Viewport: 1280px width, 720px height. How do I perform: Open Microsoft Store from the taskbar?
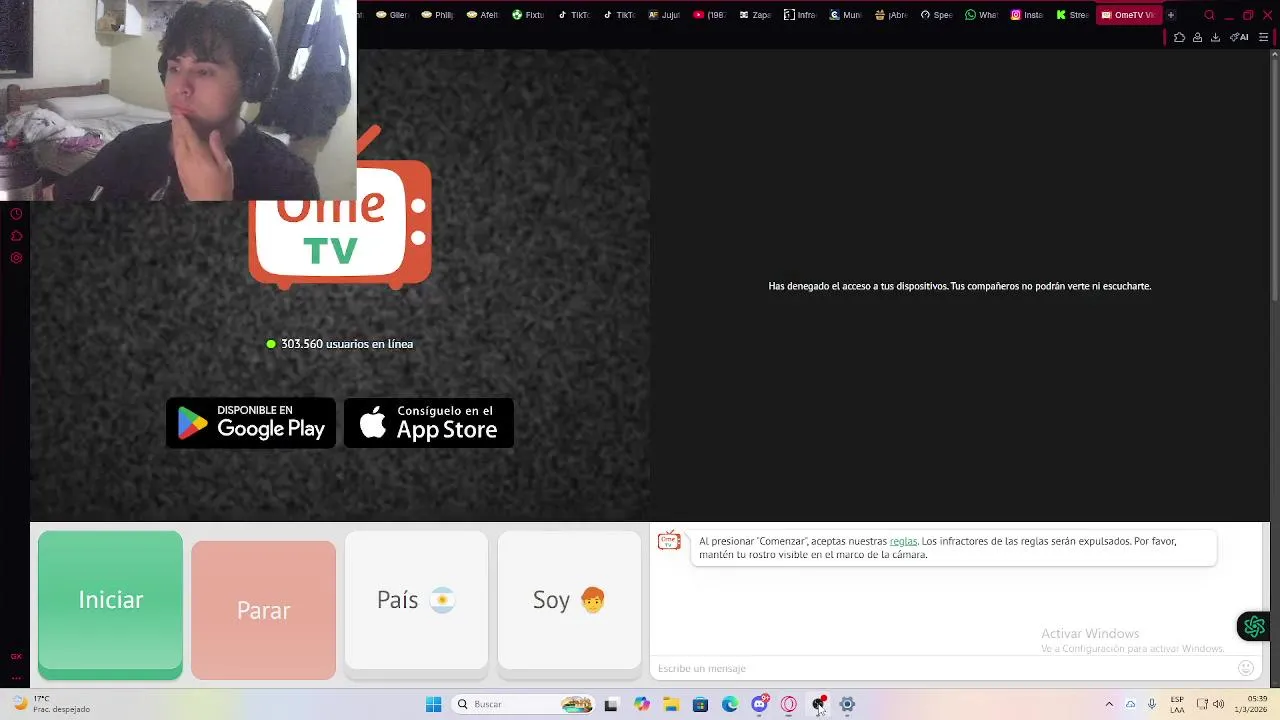pyautogui.click(x=700, y=704)
